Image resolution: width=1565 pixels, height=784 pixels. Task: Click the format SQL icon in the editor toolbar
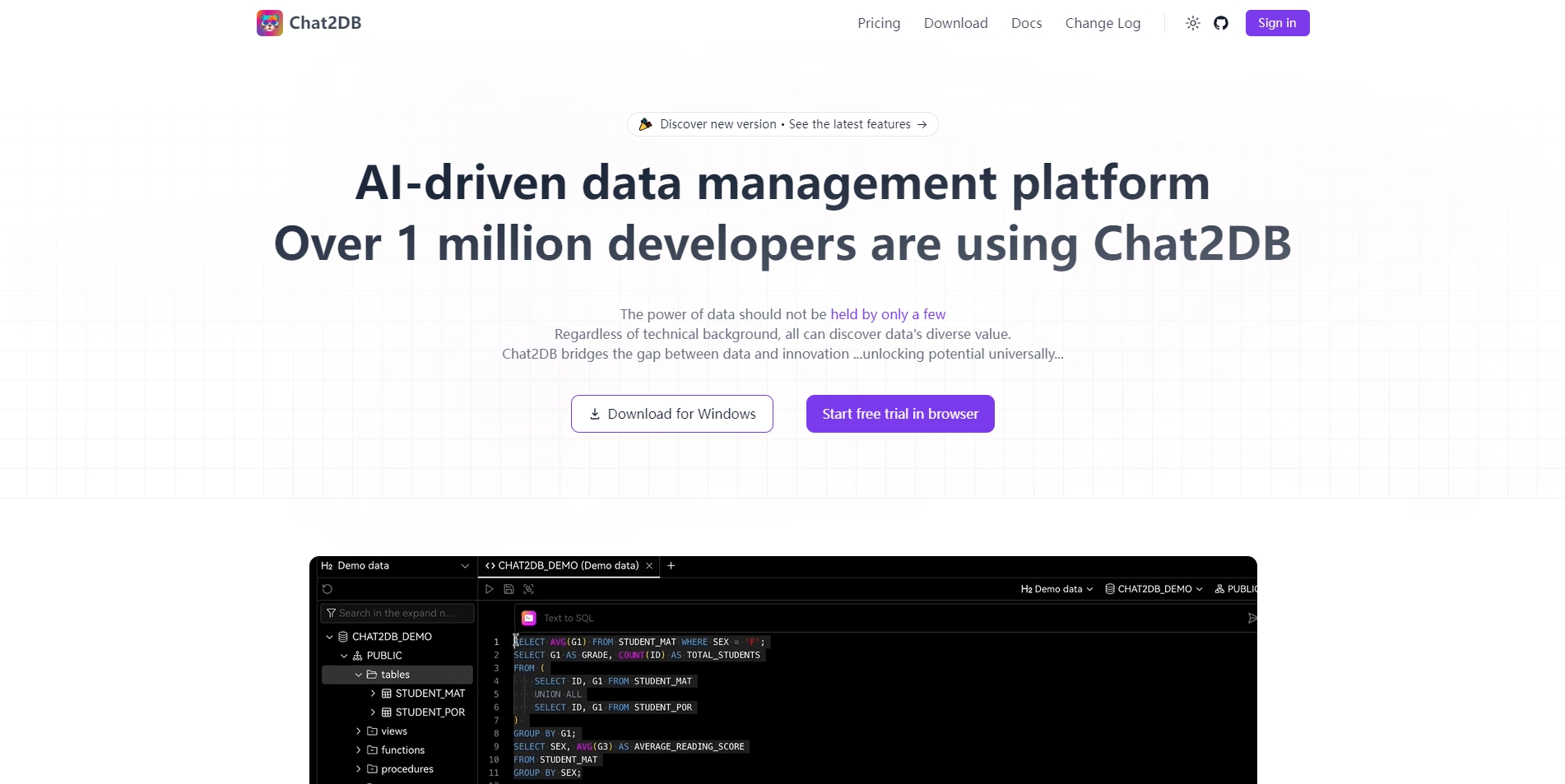tap(529, 589)
